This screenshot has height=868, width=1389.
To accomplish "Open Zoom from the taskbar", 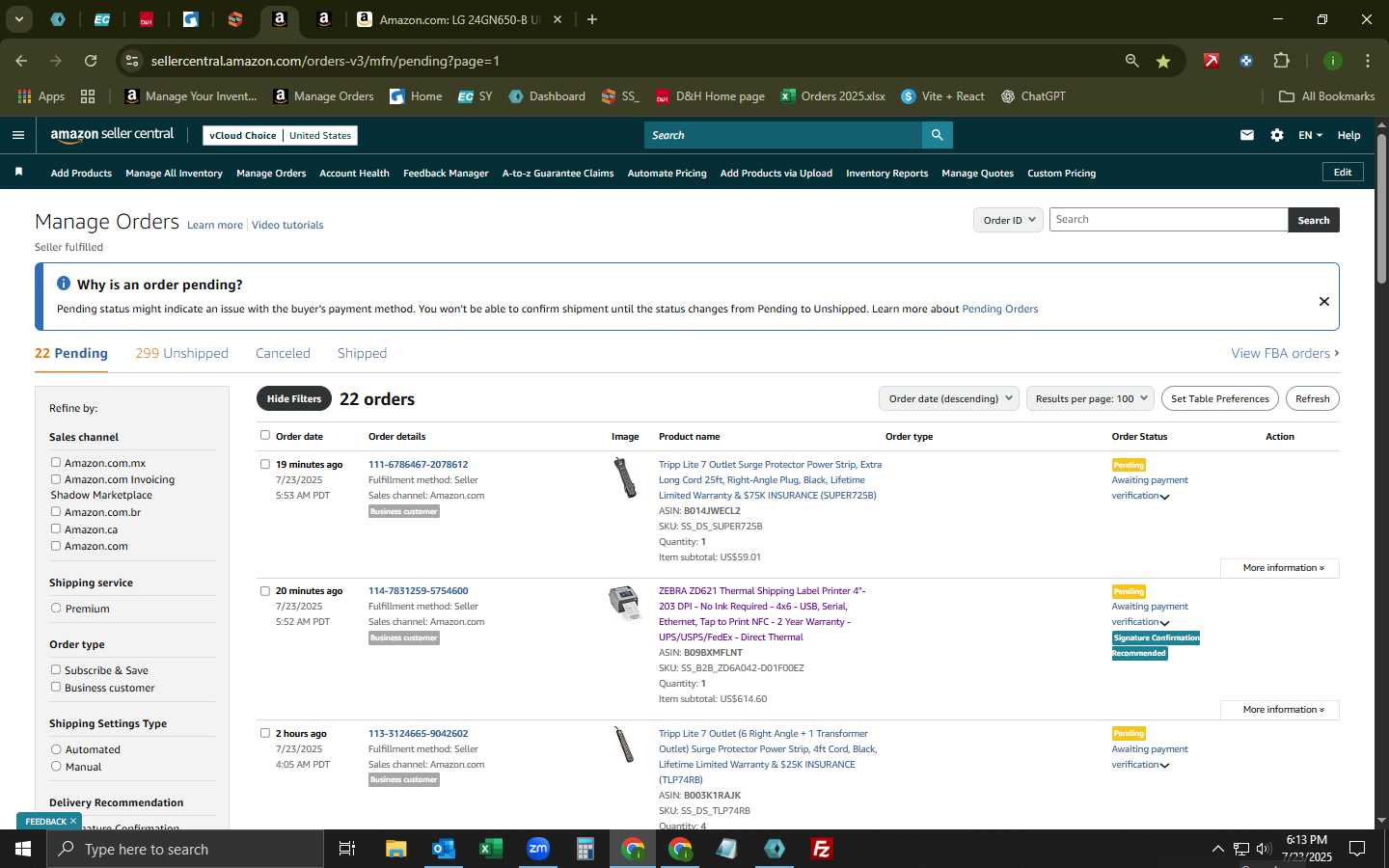I will pyautogui.click(x=537, y=849).
